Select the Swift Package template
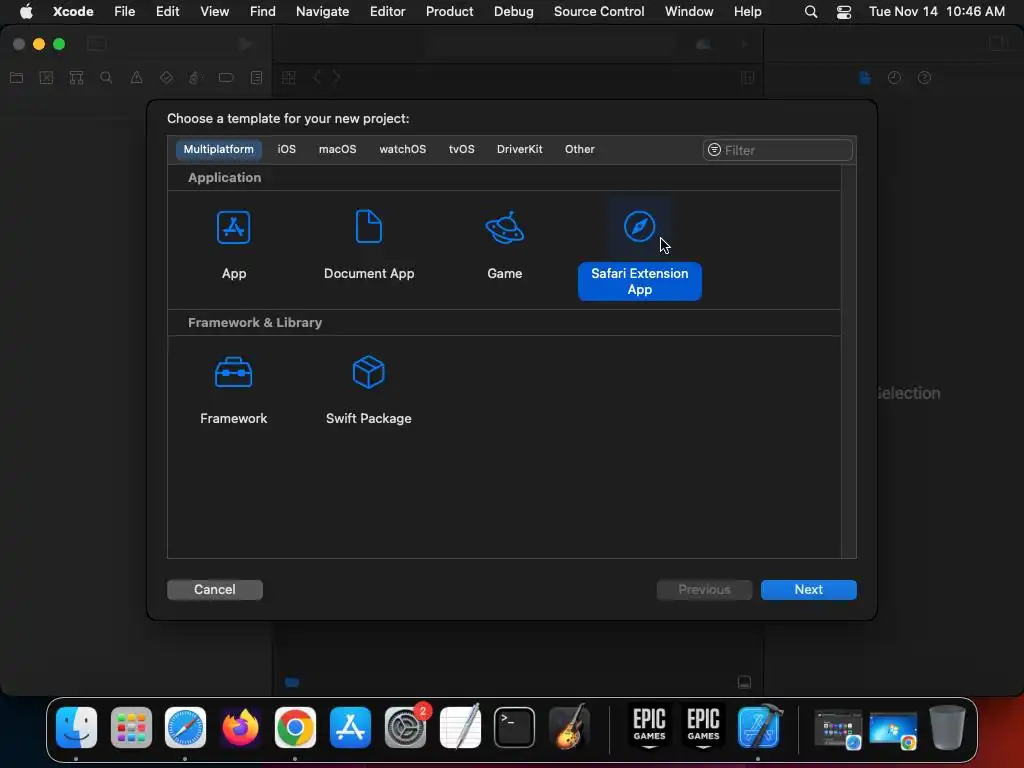The image size is (1024, 768). (x=369, y=391)
